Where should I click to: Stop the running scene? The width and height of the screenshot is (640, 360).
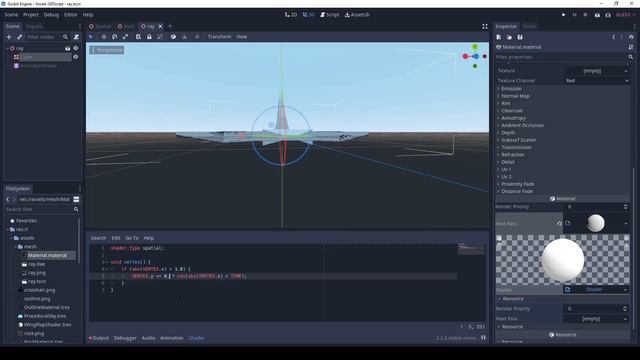(585, 15)
